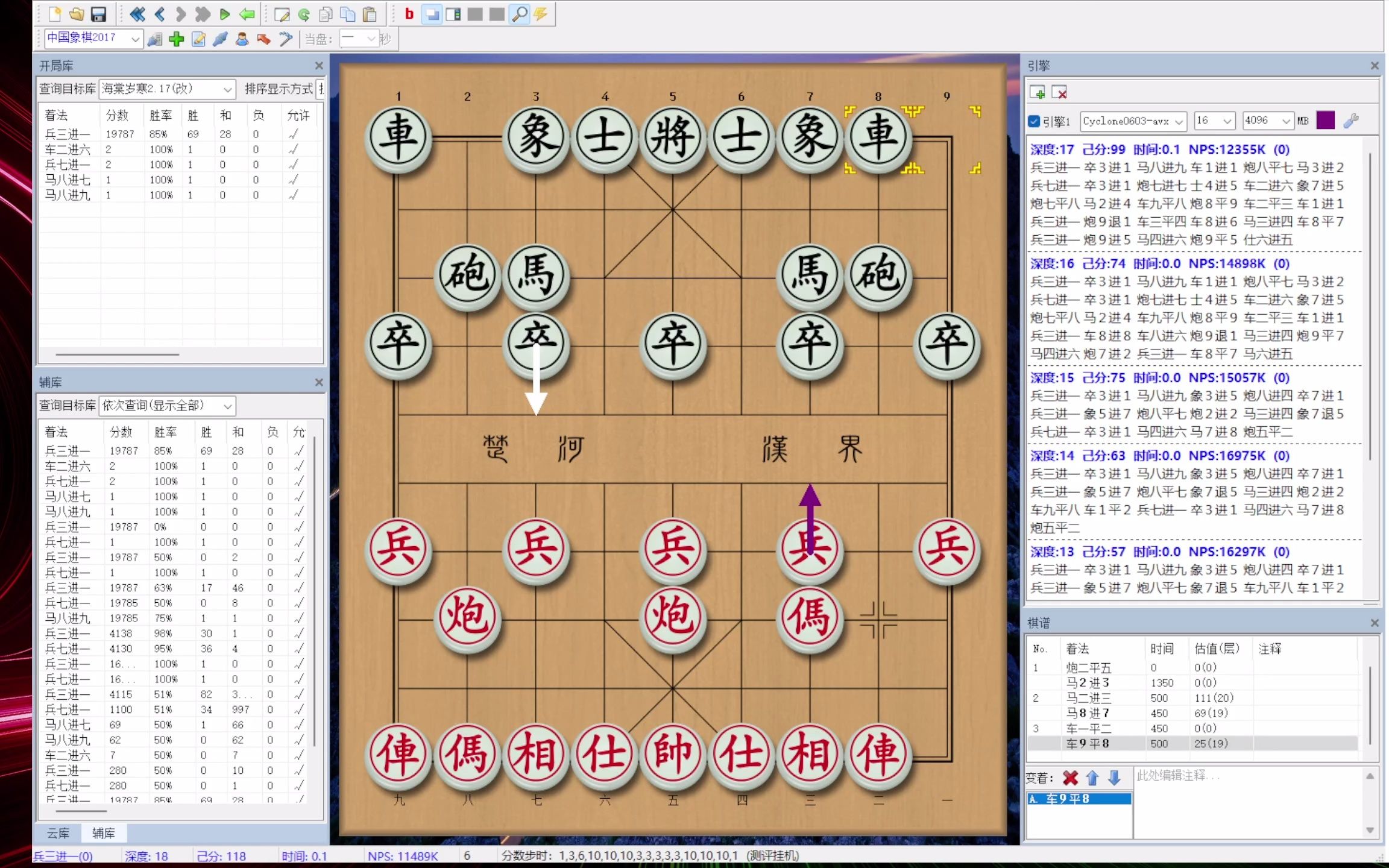Move variation up with blue arrow
The width and height of the screenshot is (1389, 868).
(1092, 778)
